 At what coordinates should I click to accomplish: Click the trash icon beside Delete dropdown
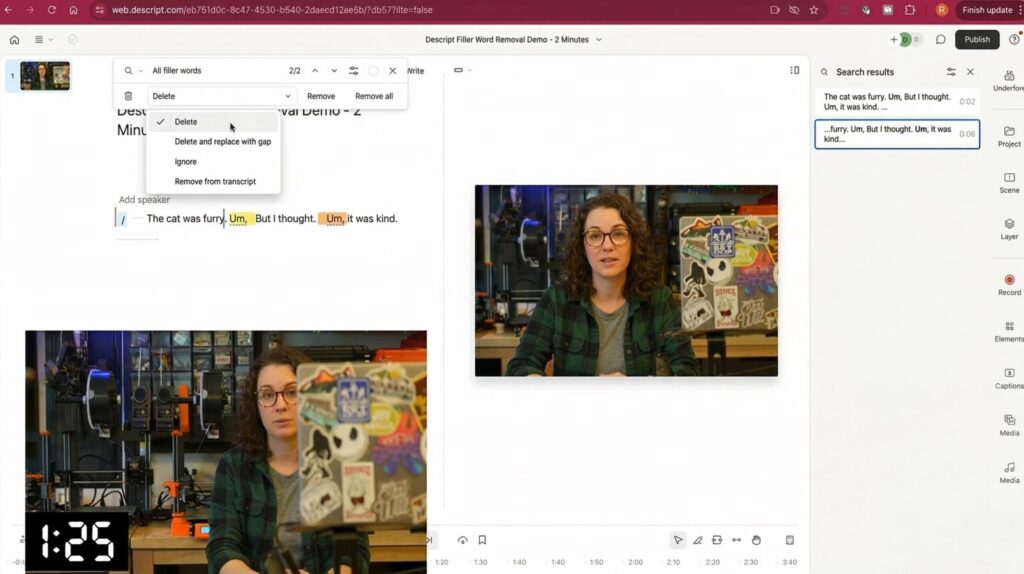coord(128,96)
